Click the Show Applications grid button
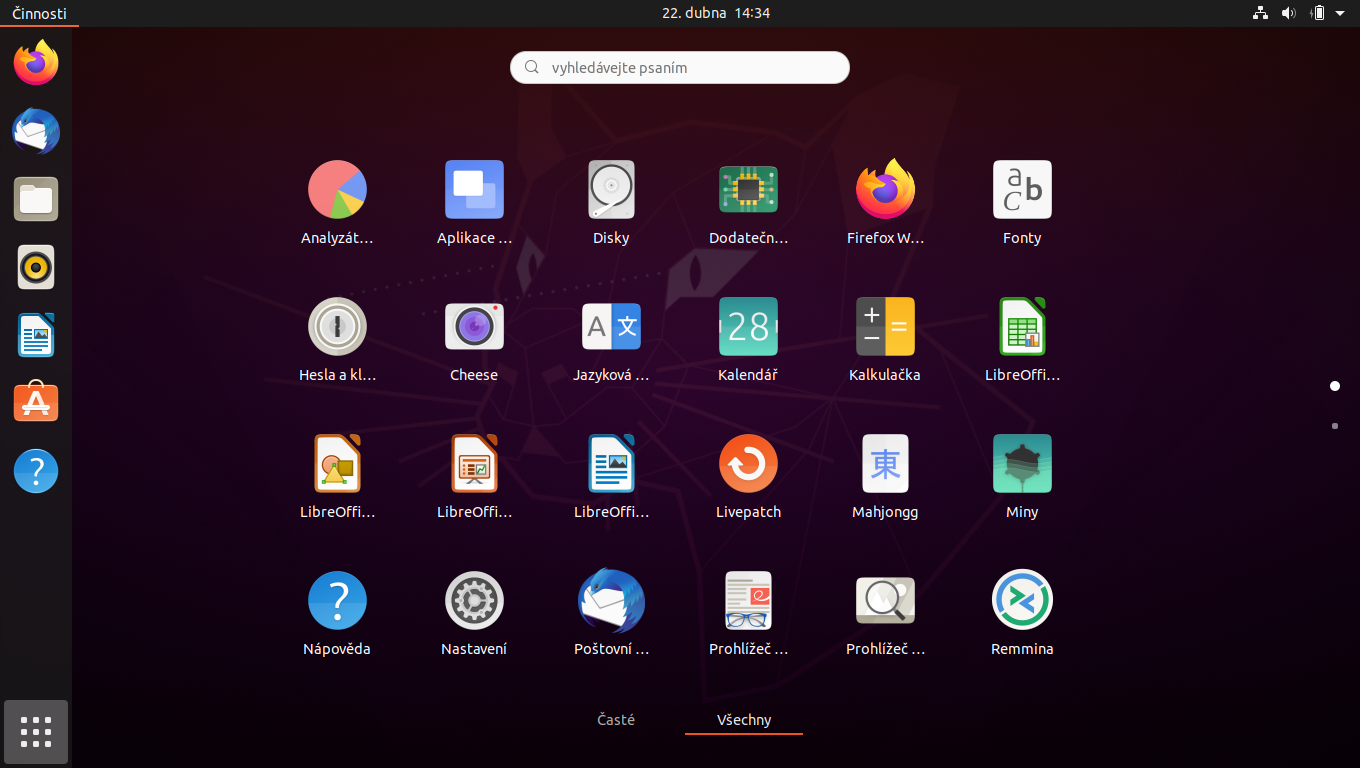The height and width of the screenshot is (768, 1360). (36, 732)
